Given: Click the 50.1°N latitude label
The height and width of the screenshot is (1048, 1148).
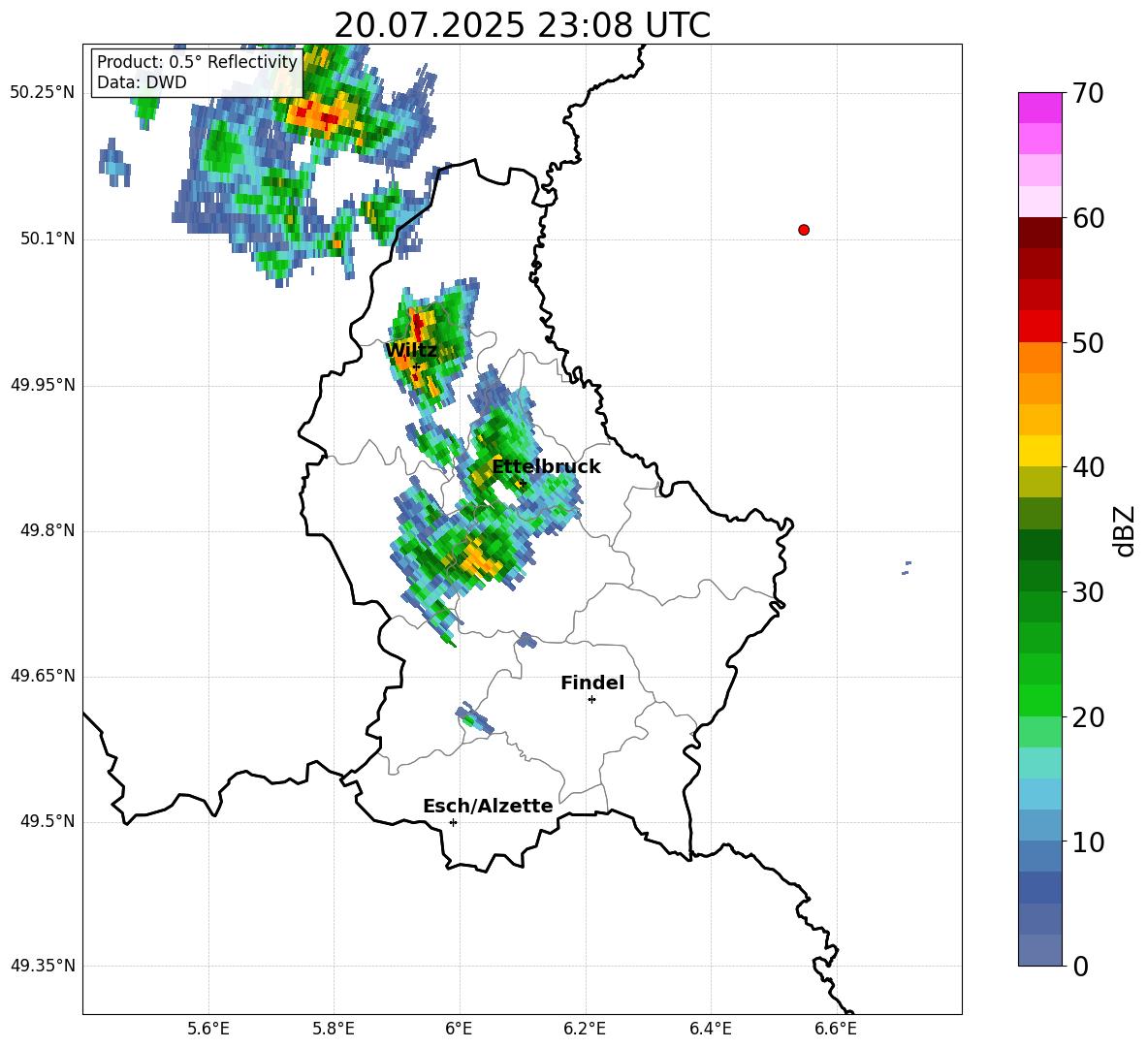Looking at the screenshot, I should pyautogui.click(x=47, y=239).
